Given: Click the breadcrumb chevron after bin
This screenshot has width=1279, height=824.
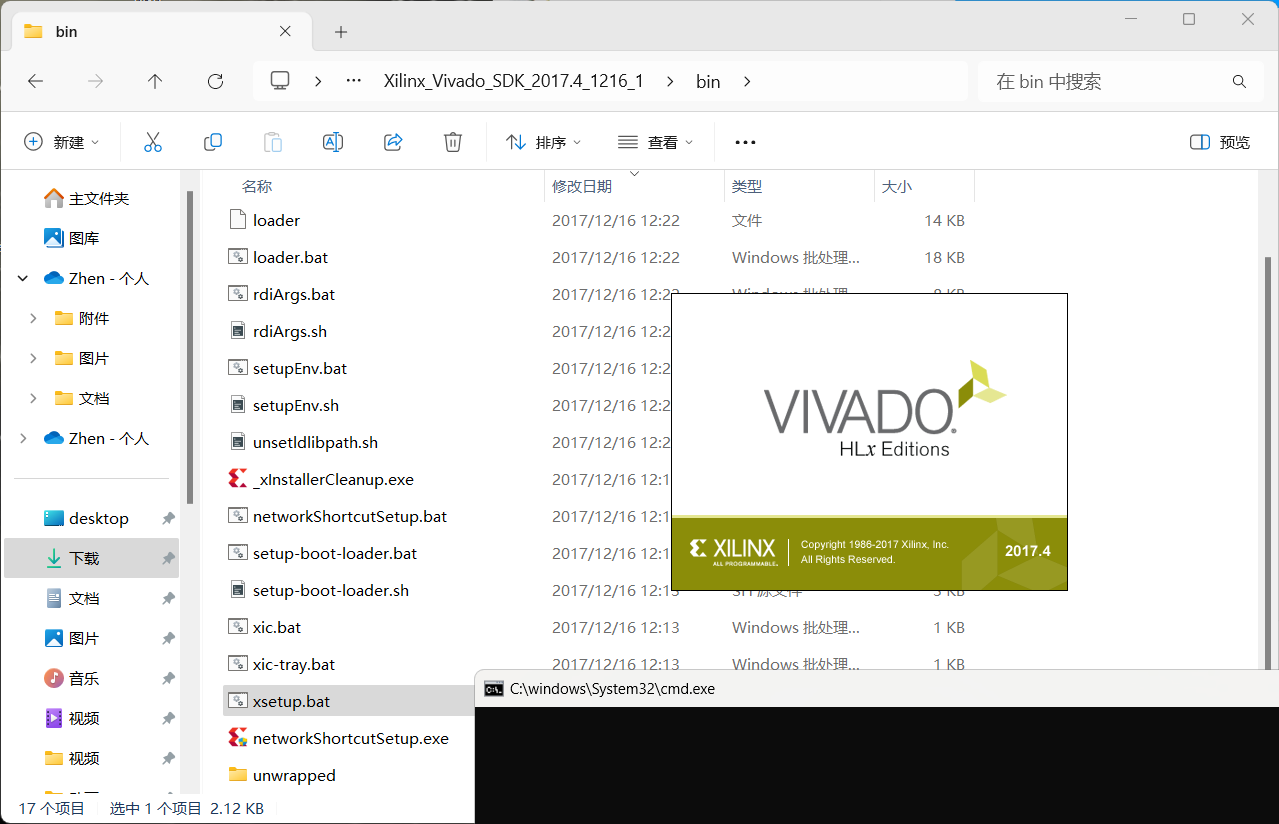Looking at the screenshot, I should tap(747, 81).
